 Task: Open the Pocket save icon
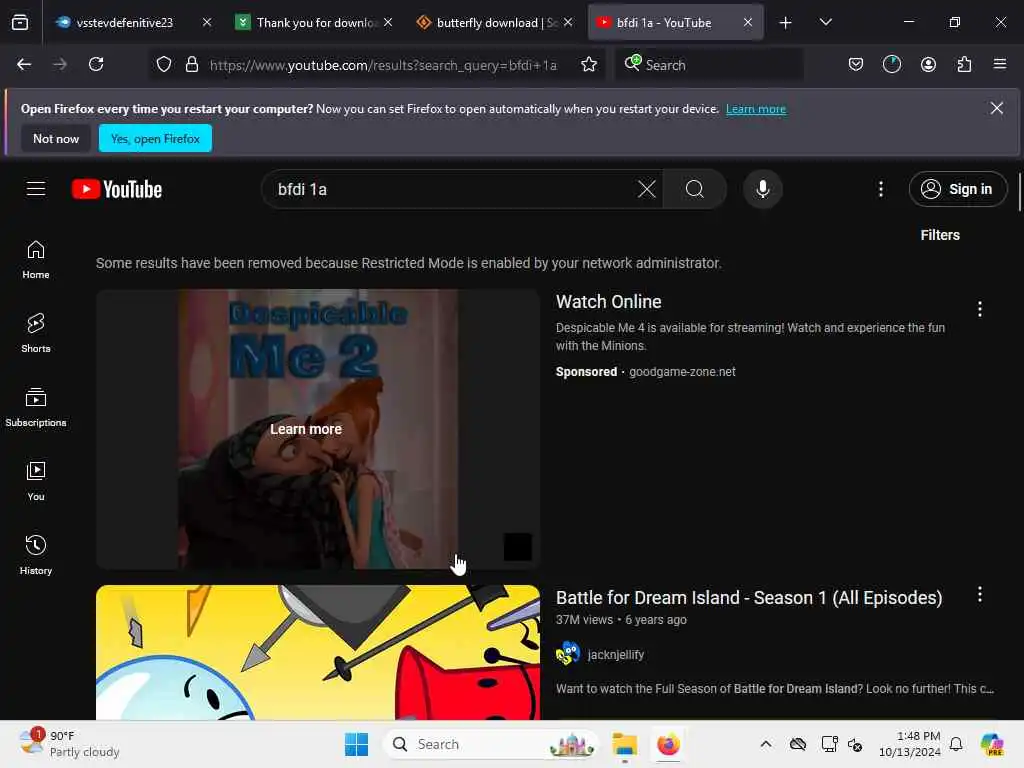856,64
